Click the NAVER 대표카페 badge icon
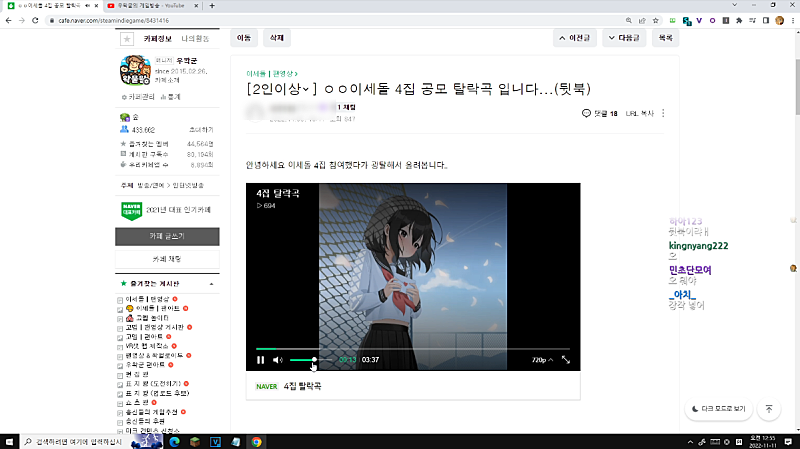 coord(132,210)
